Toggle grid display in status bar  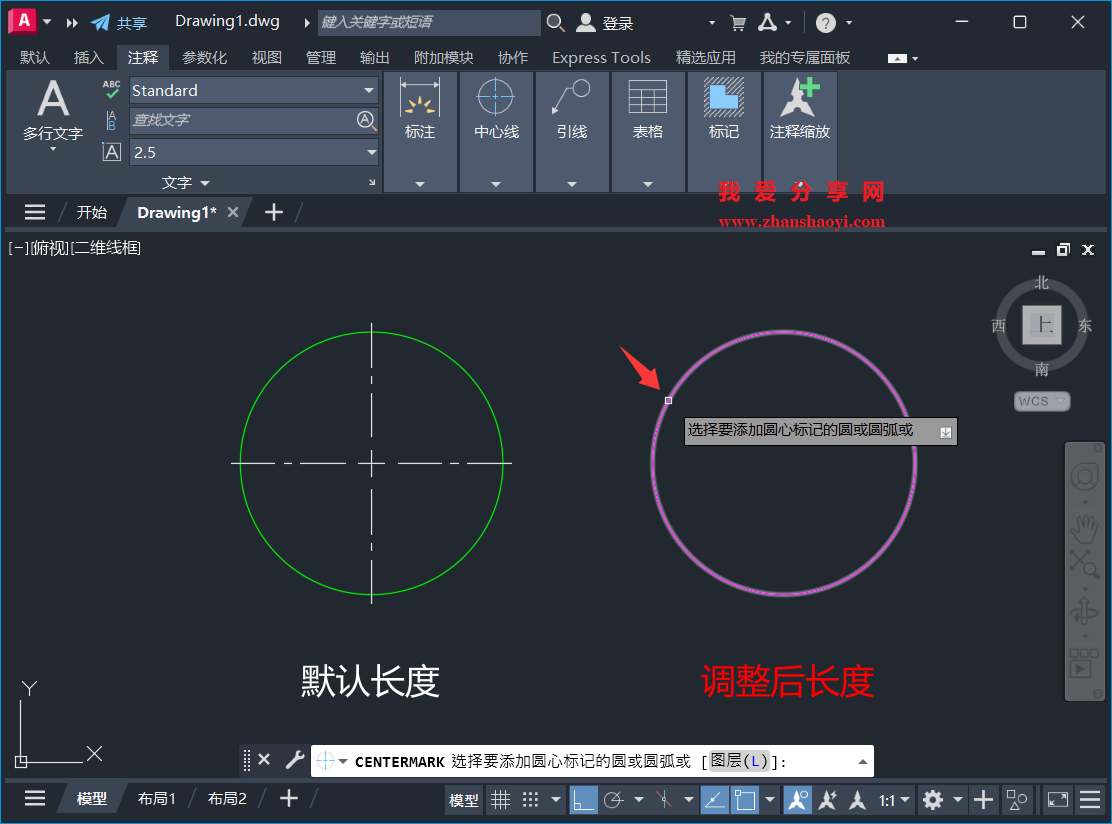click(500, 799)
